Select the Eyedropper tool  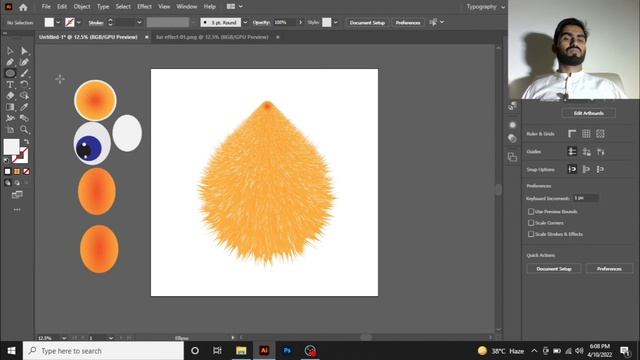(24, 107)
